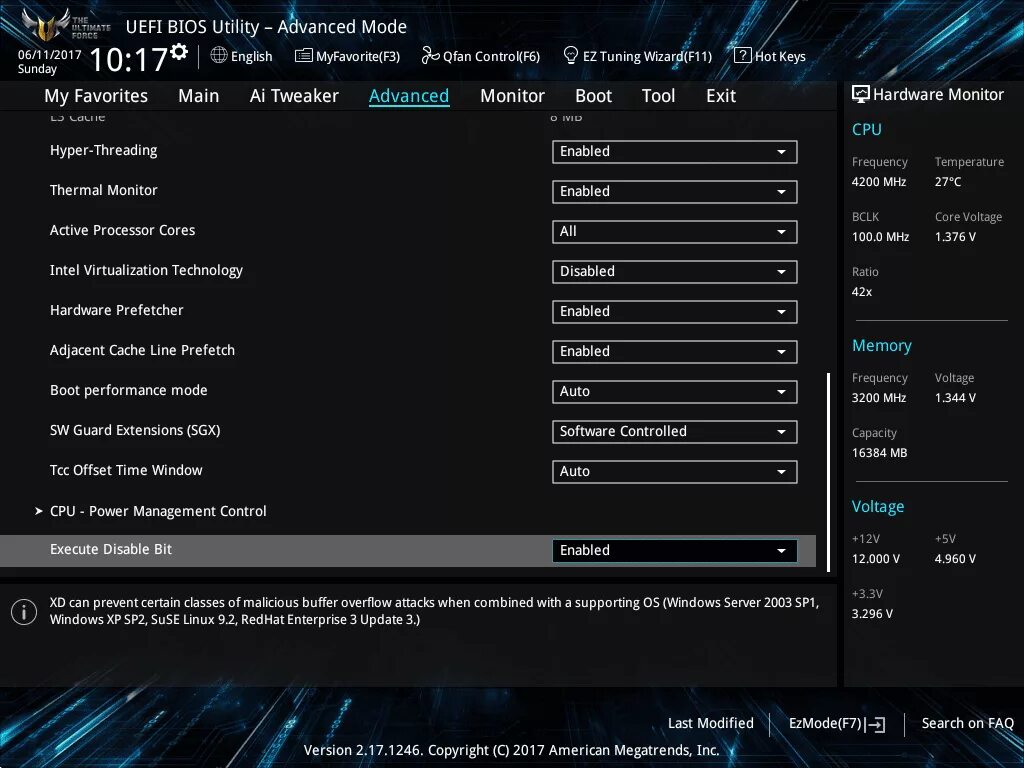Click the info icon beside the help text

[24, 612]
